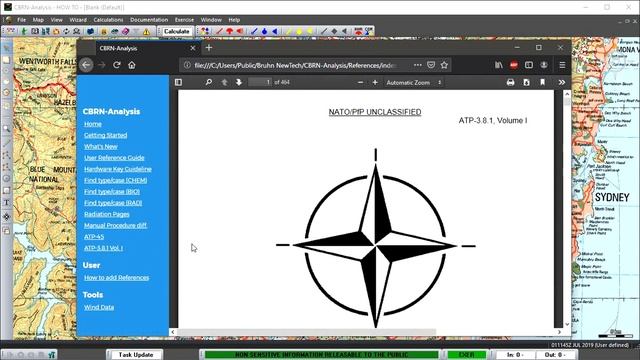Image resolution: width=640 pixels, height=360 pixels.
Task: Click the browser address bar URL
Action: click(x=295, y=65)
